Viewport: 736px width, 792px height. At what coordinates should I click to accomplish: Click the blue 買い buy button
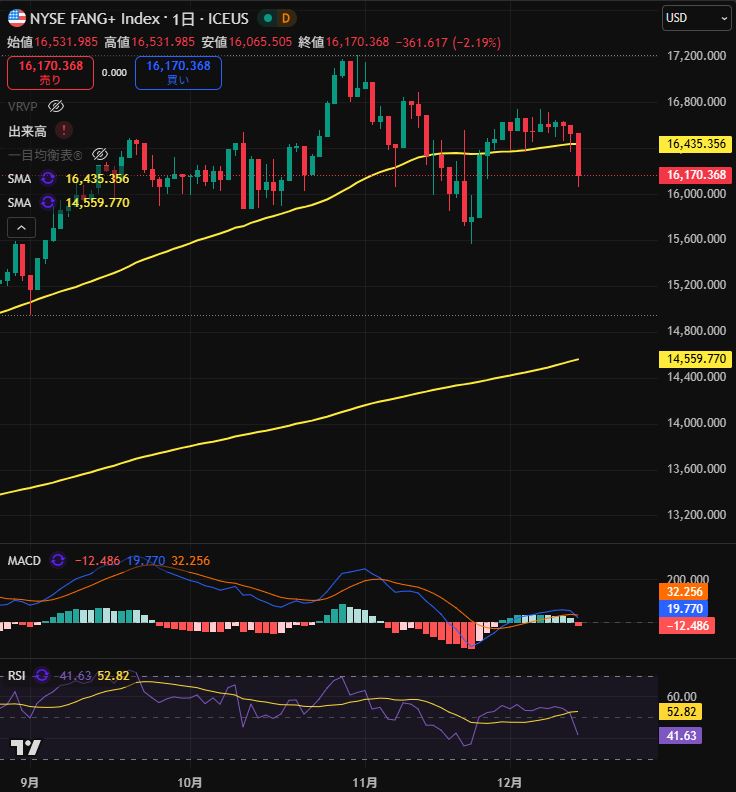[178, 72]
